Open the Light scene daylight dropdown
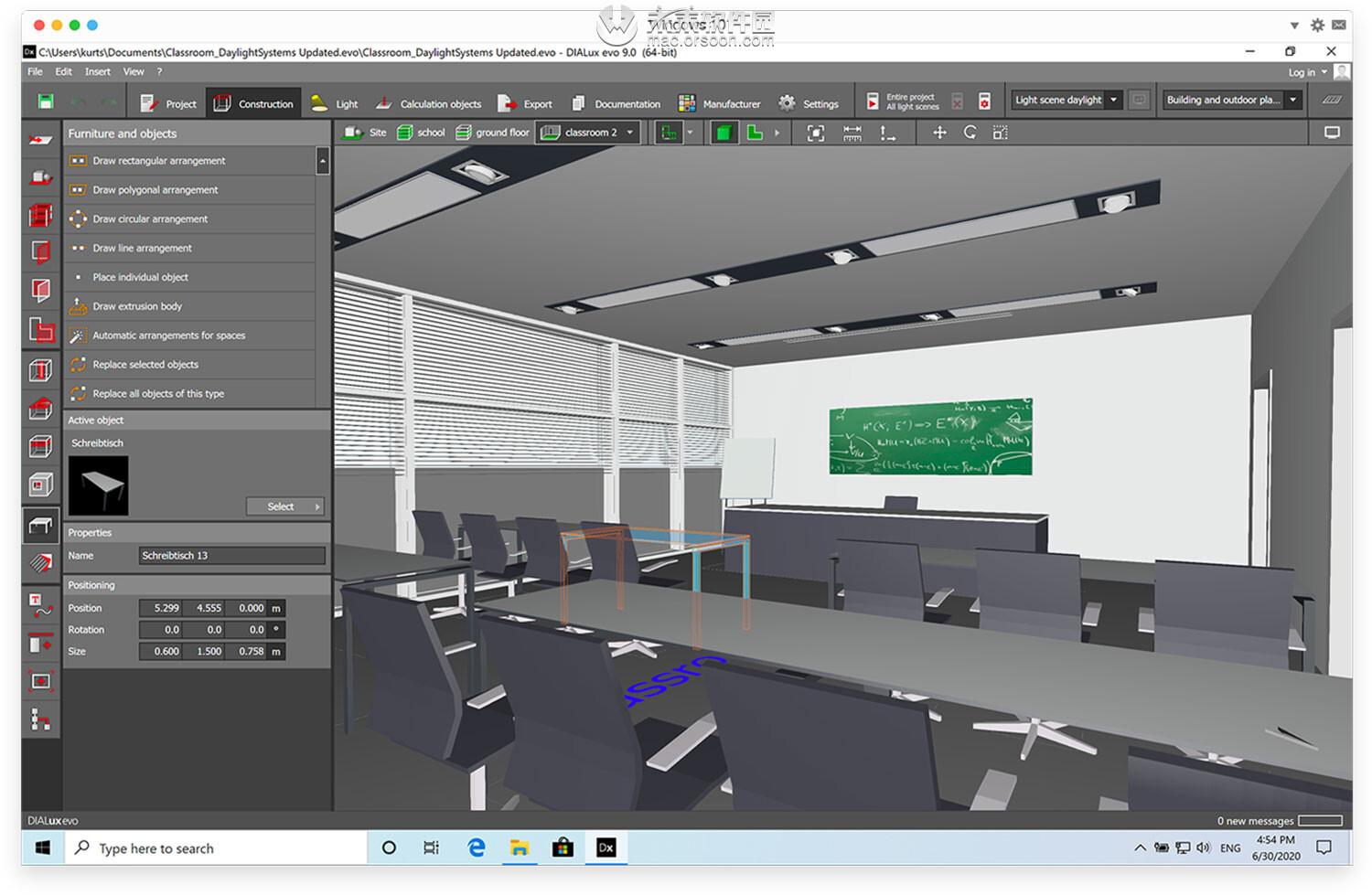This screenshot has width=1372, height=895. 1113,100
